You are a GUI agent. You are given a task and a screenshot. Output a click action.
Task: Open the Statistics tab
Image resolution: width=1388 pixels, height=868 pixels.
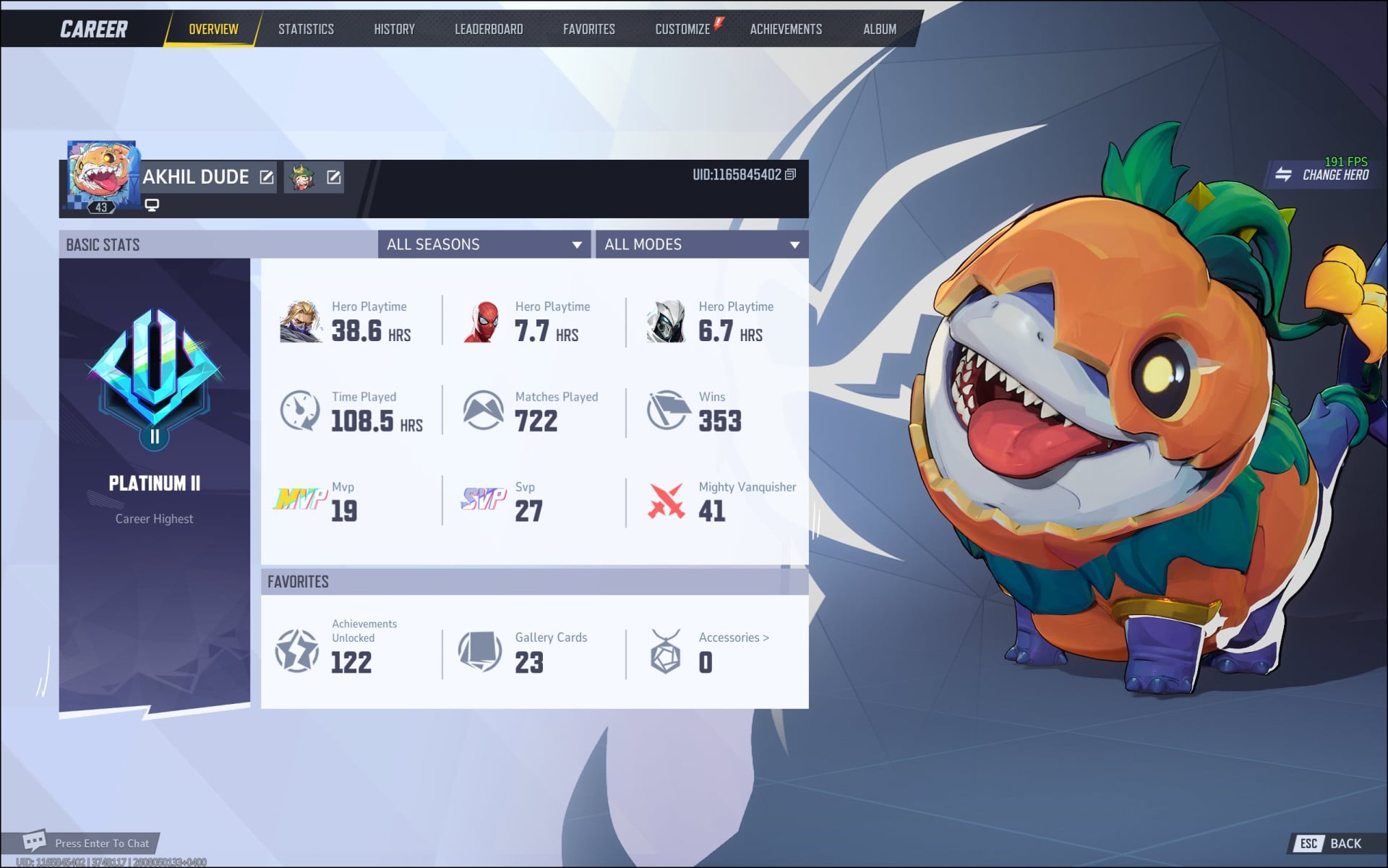pyautogui.click(x=306, y=29)
